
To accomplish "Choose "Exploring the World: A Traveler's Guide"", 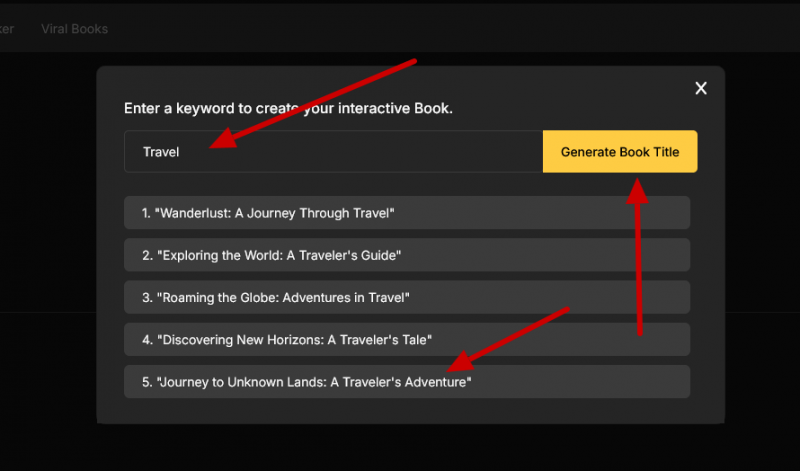I will tap(407, 255).
